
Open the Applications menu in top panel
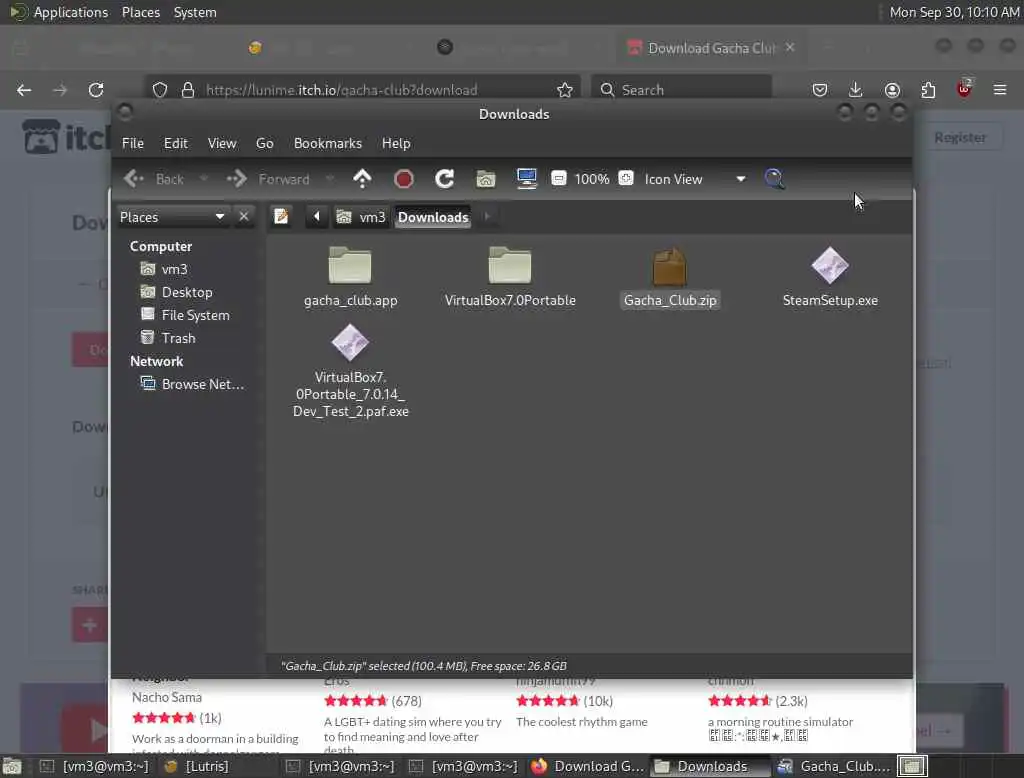click(71, 12)
